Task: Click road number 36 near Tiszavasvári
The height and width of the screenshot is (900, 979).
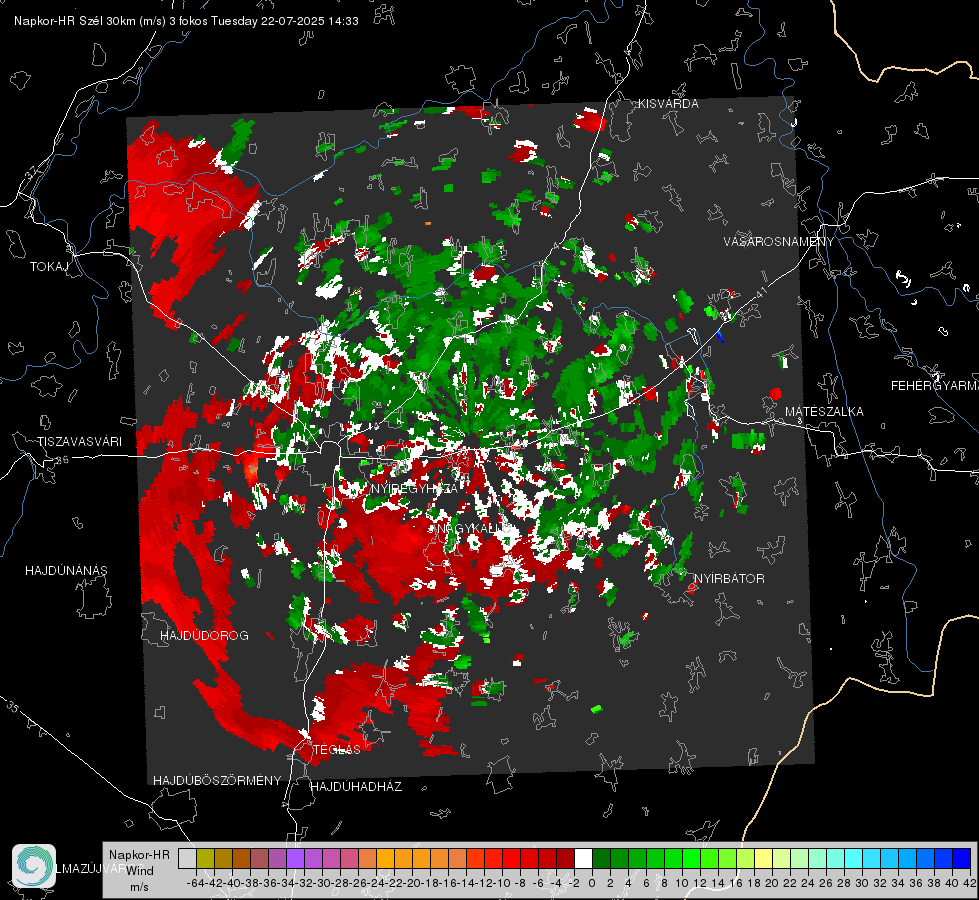Action: 62,460
